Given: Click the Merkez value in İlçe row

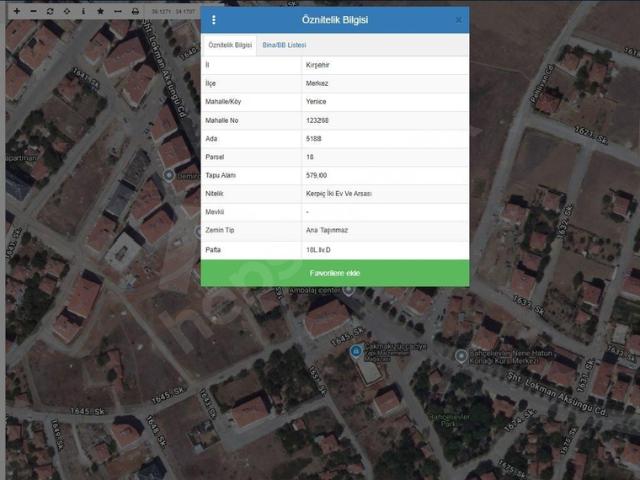Looking at the screenshot, I should pos(317,83).
